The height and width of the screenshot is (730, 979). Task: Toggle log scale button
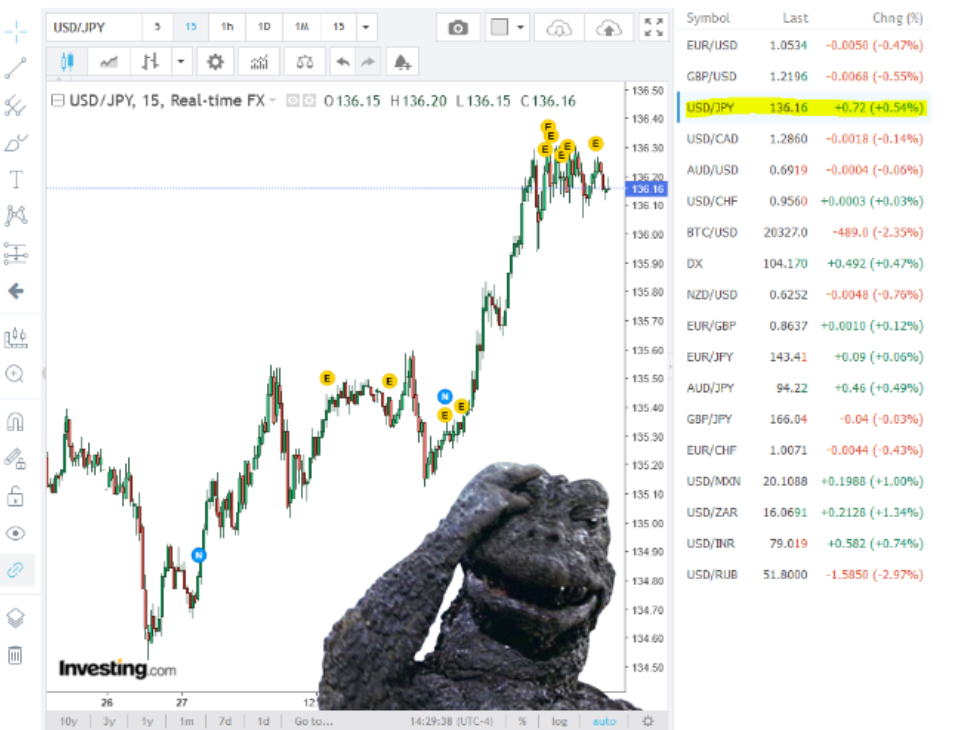point(559,721)
